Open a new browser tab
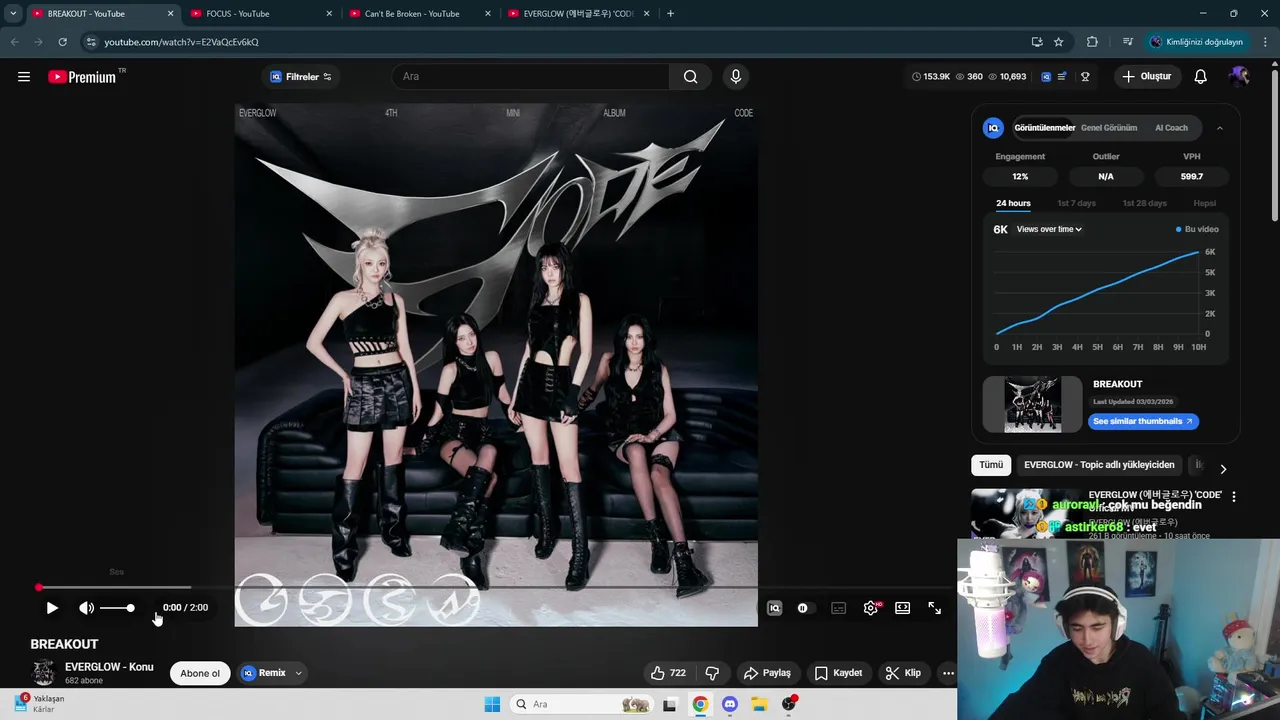 click(x=670, y=14)
